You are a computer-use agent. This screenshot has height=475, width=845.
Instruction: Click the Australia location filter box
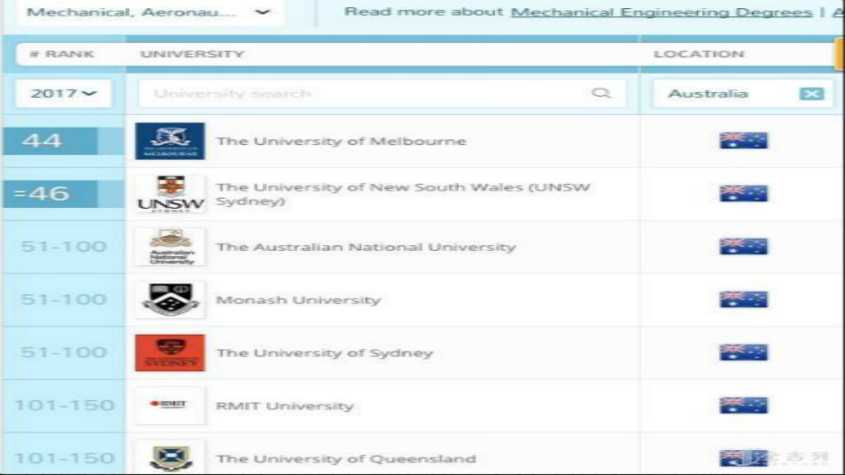742,94
